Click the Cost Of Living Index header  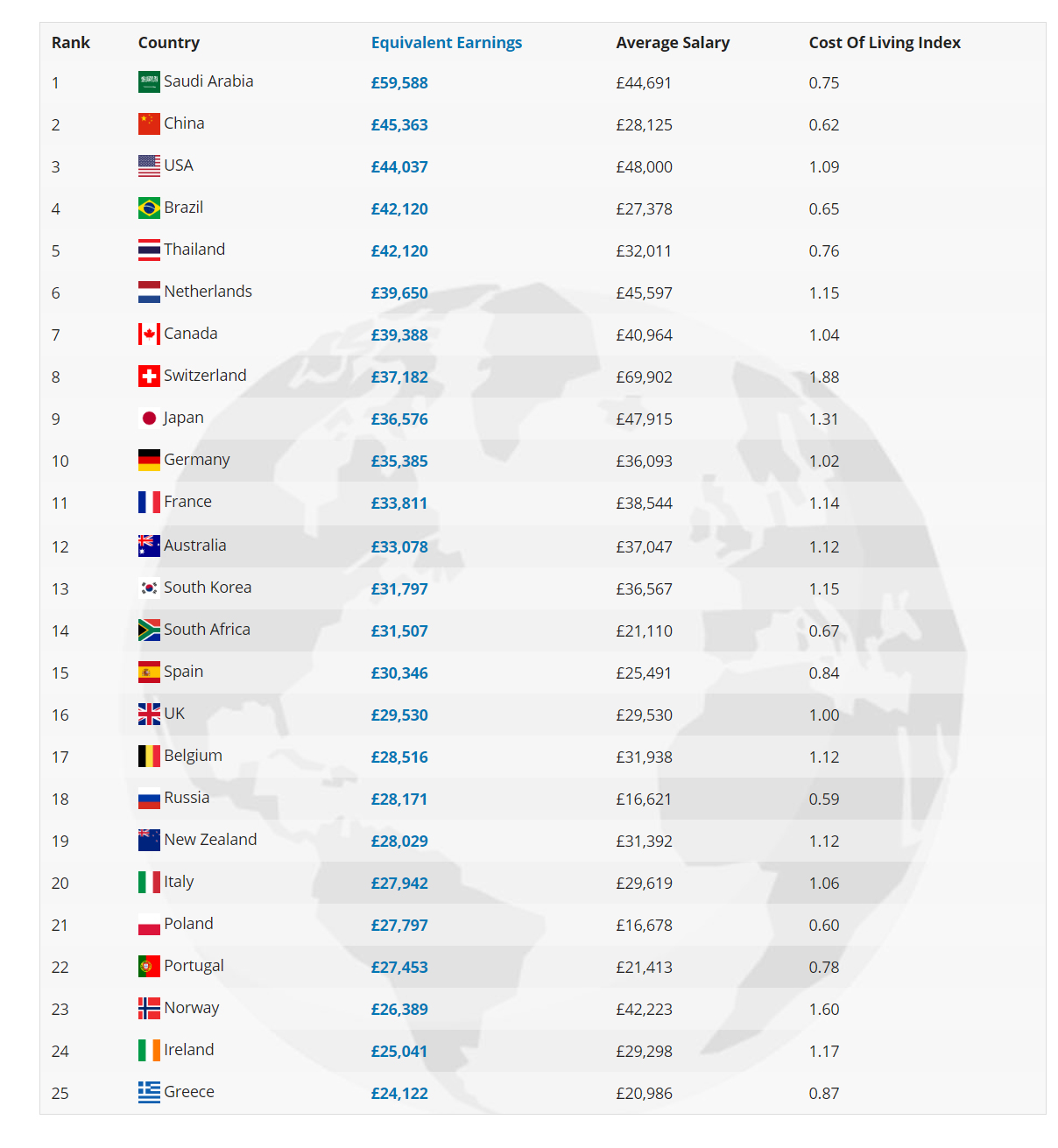point(885,43)
